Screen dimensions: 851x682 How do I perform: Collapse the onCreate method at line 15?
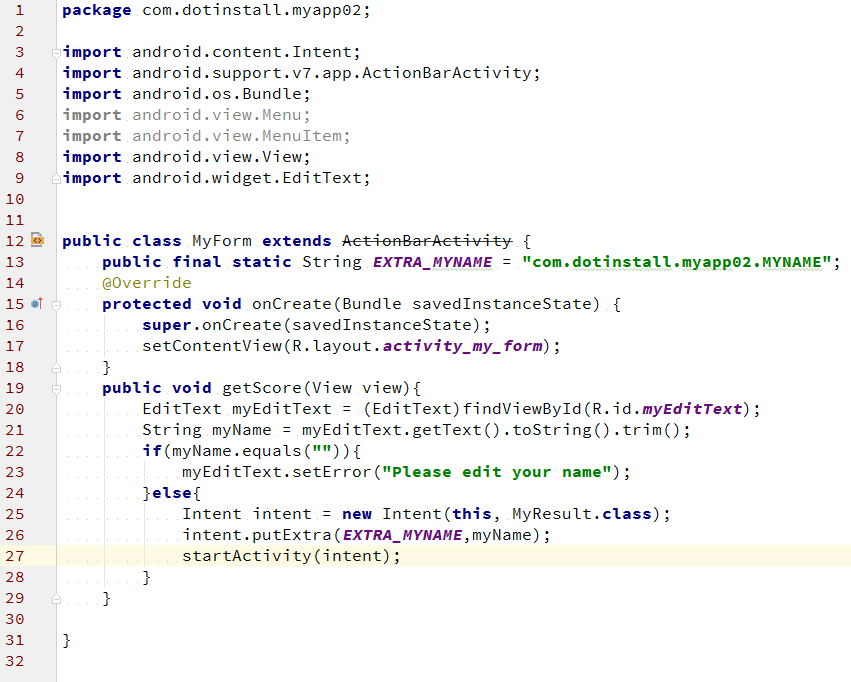(56, 305)
